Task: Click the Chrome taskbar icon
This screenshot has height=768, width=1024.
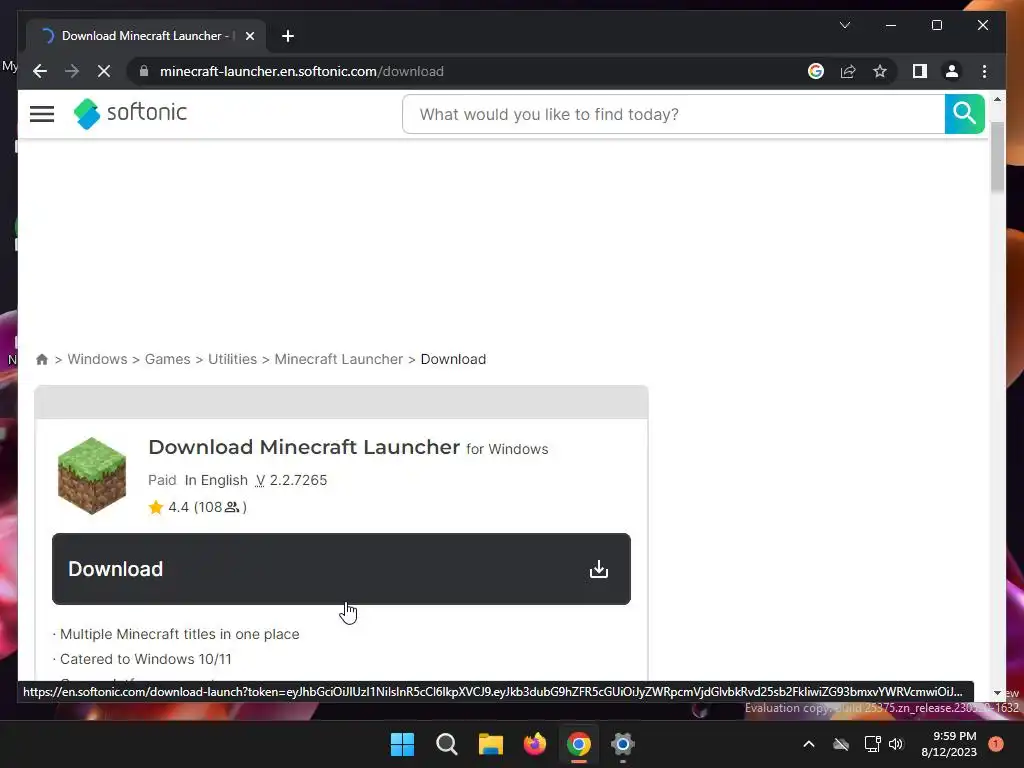Action: point(579,744)
